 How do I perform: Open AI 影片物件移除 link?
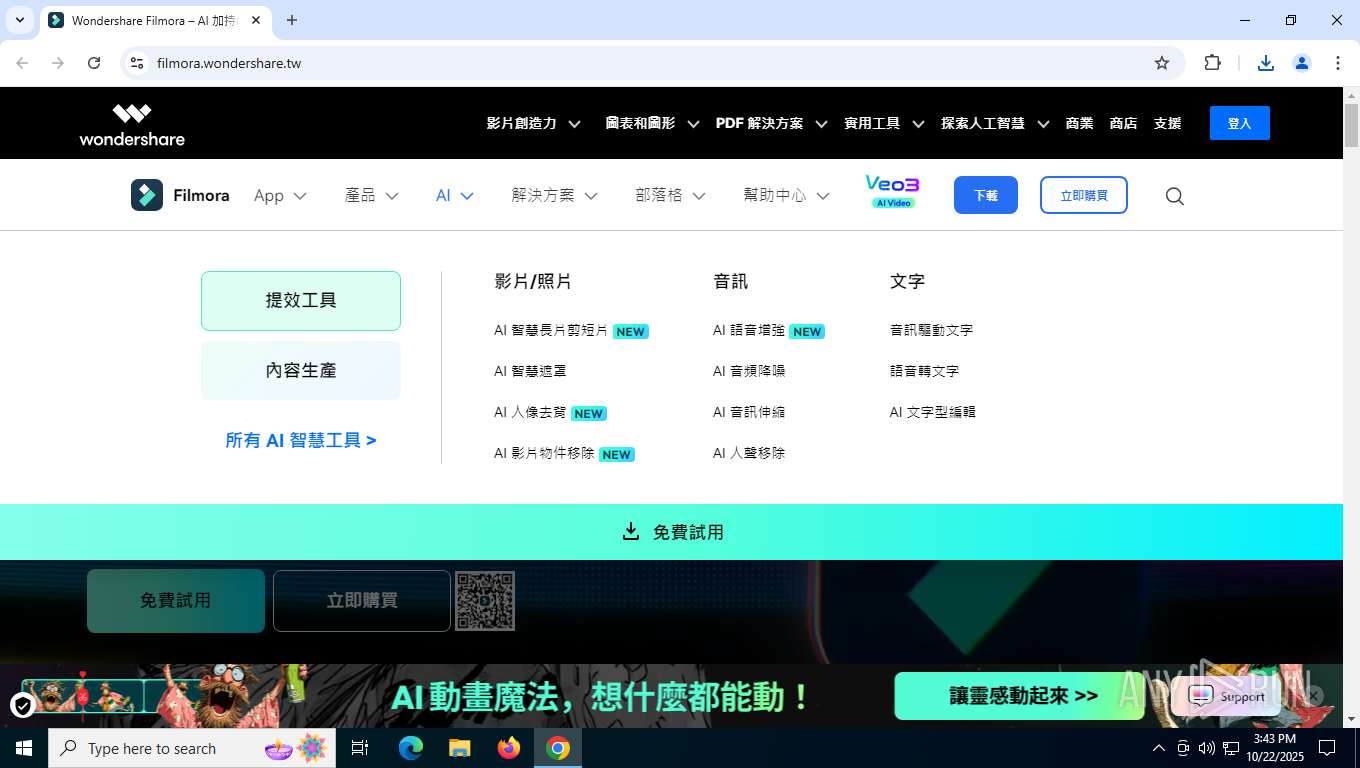click(x=544, y=453)
